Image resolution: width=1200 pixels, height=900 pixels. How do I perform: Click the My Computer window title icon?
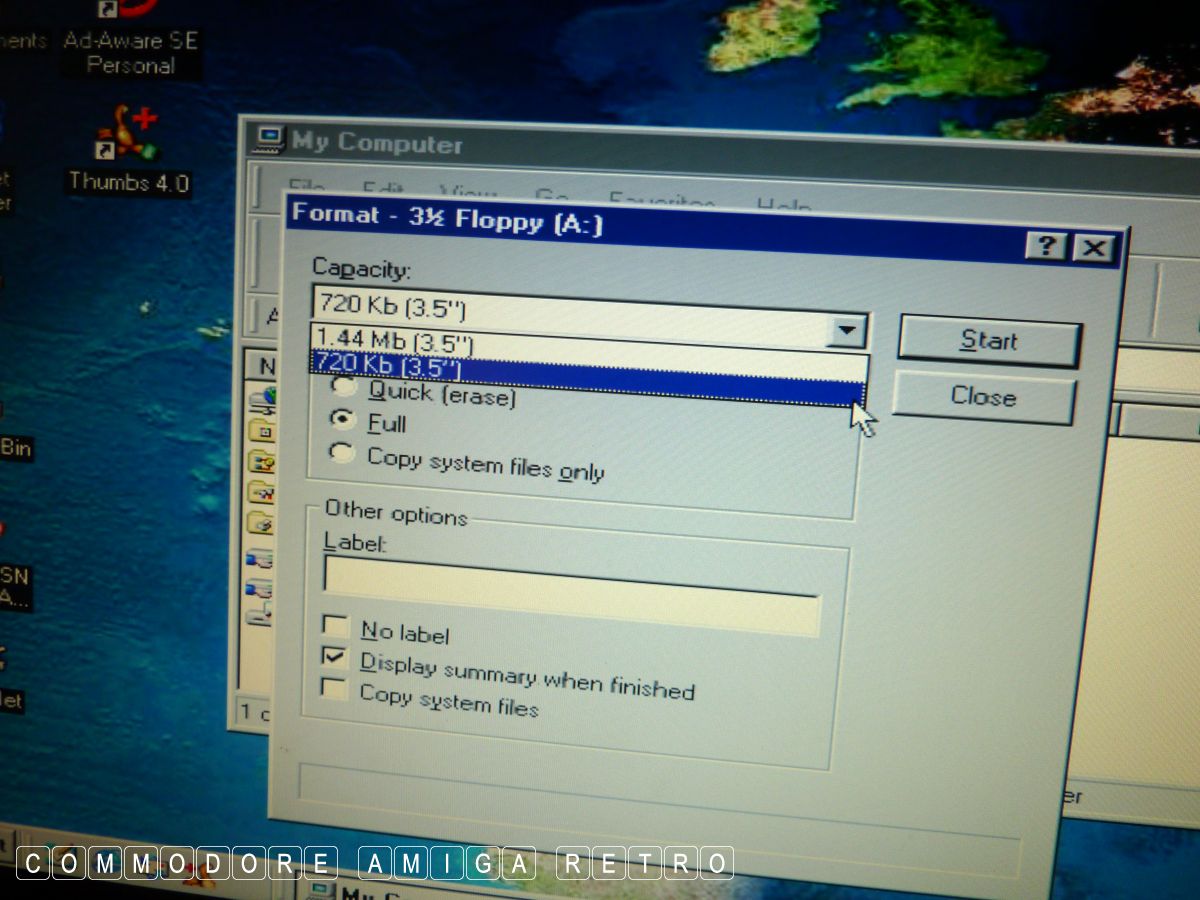click(269, 139)
